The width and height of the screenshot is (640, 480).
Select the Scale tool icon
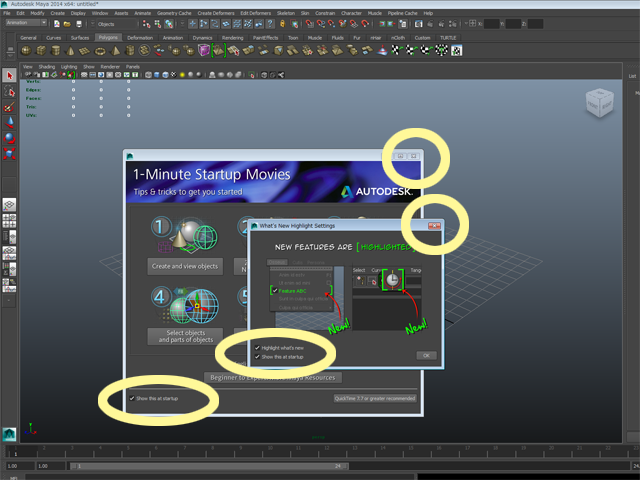click(x=9, y=153)
